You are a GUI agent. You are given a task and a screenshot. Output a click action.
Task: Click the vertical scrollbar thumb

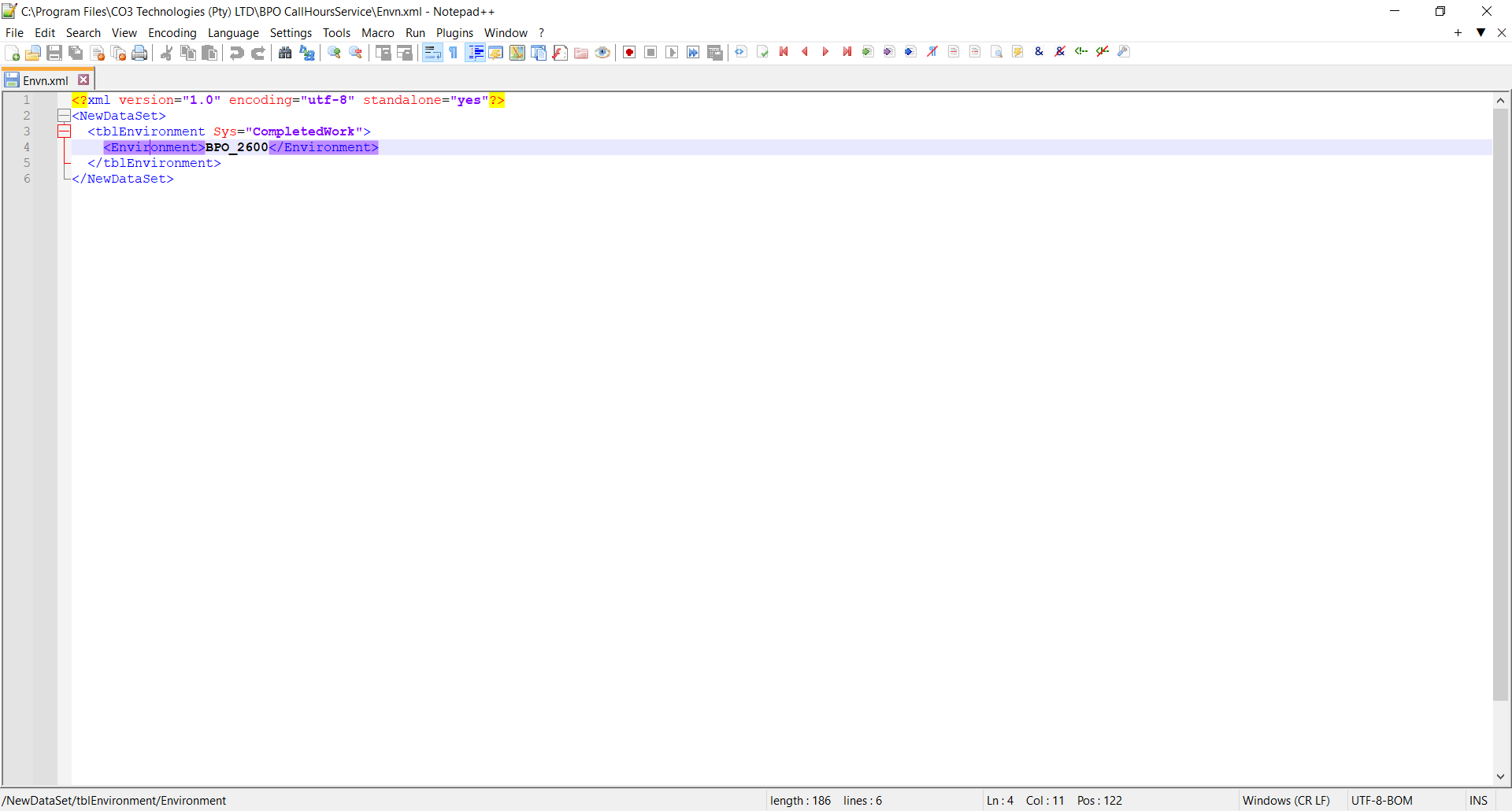tap(1500, 404)
